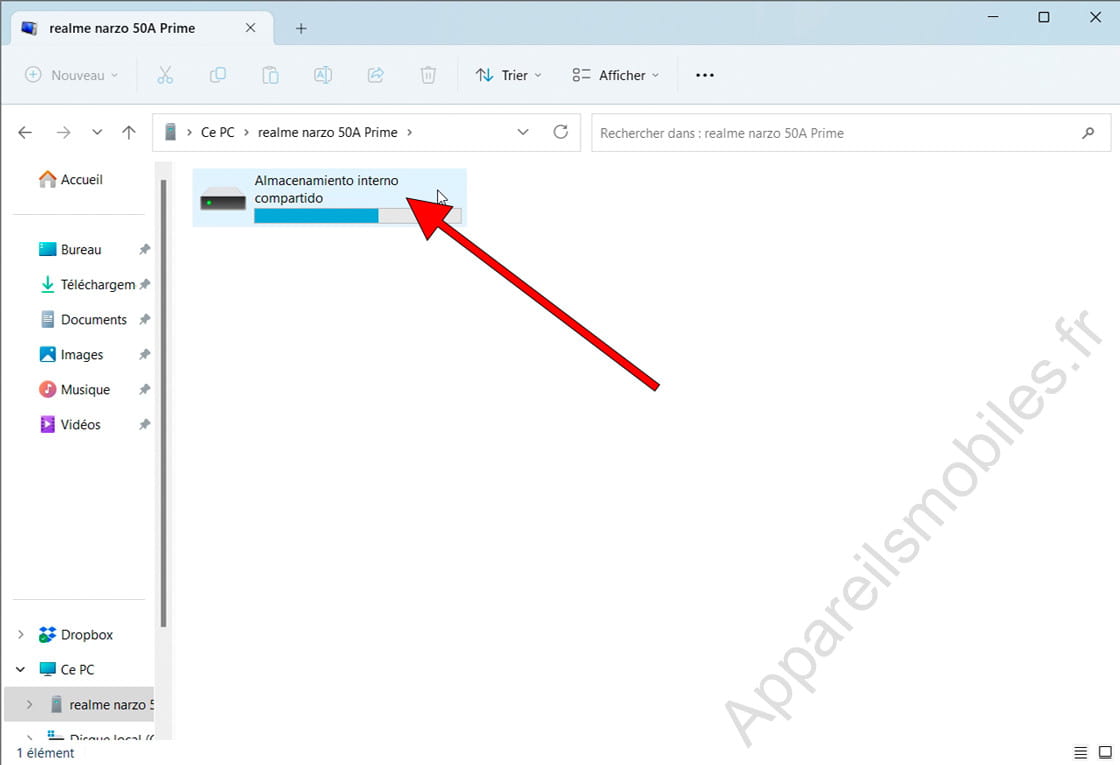1120x765 pixels.
Task: Select realme narzo device in sidebar
Action: coord(101,704)
